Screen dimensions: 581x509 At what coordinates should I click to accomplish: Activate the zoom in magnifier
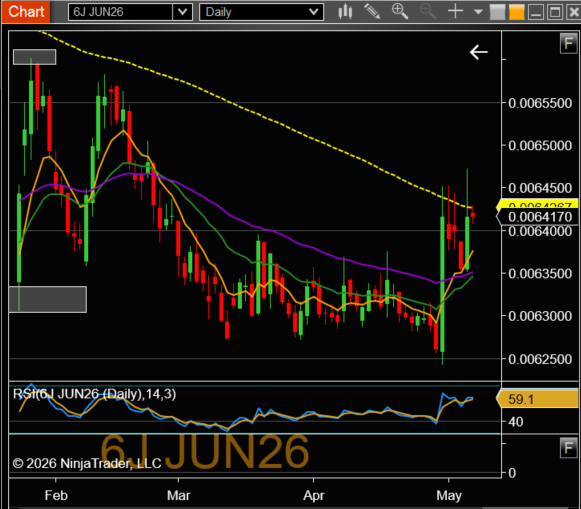pos(400,11)
